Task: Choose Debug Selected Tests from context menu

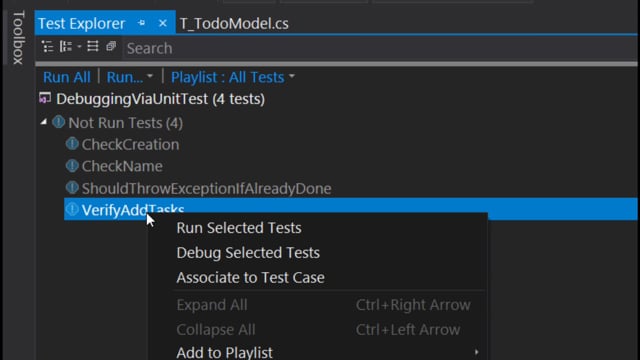Action: [x=248, y=253]
